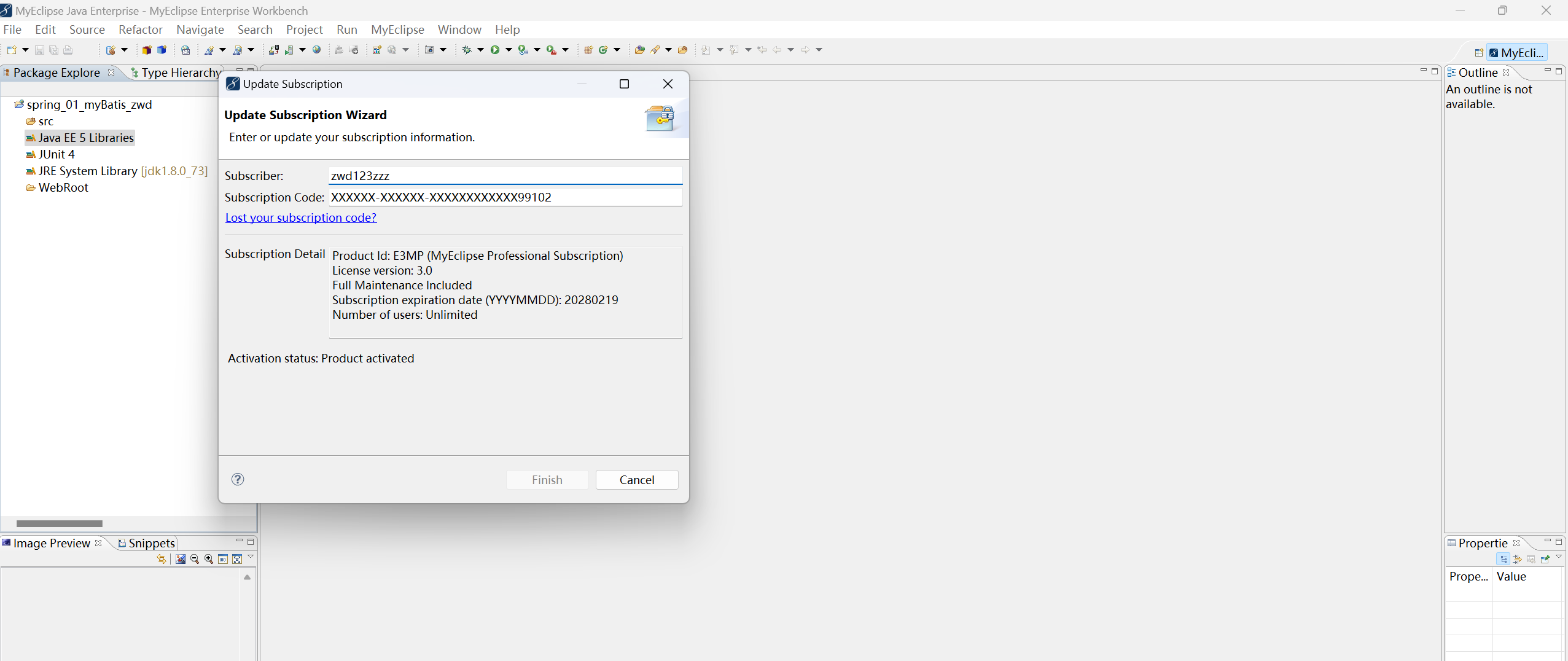Maximize the Update Subscription dialog
The height and width of the screenshot is (661, 1568).
coord(624,84)
